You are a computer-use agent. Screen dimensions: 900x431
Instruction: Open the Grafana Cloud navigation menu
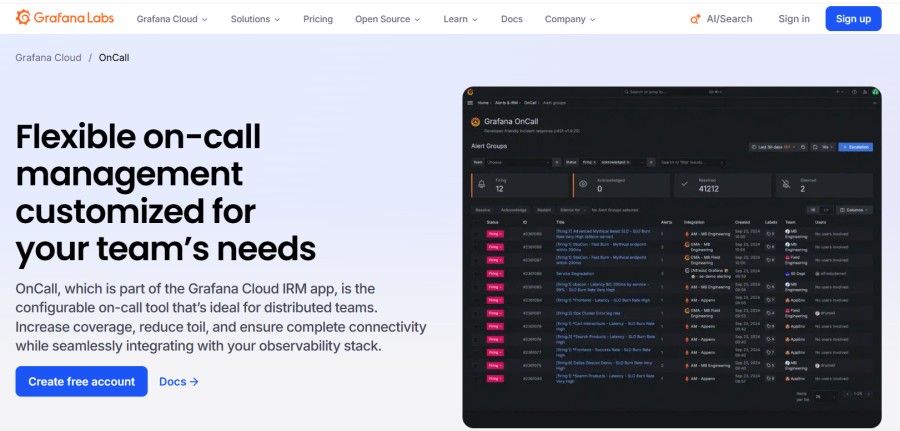click(x=172, y=19)
